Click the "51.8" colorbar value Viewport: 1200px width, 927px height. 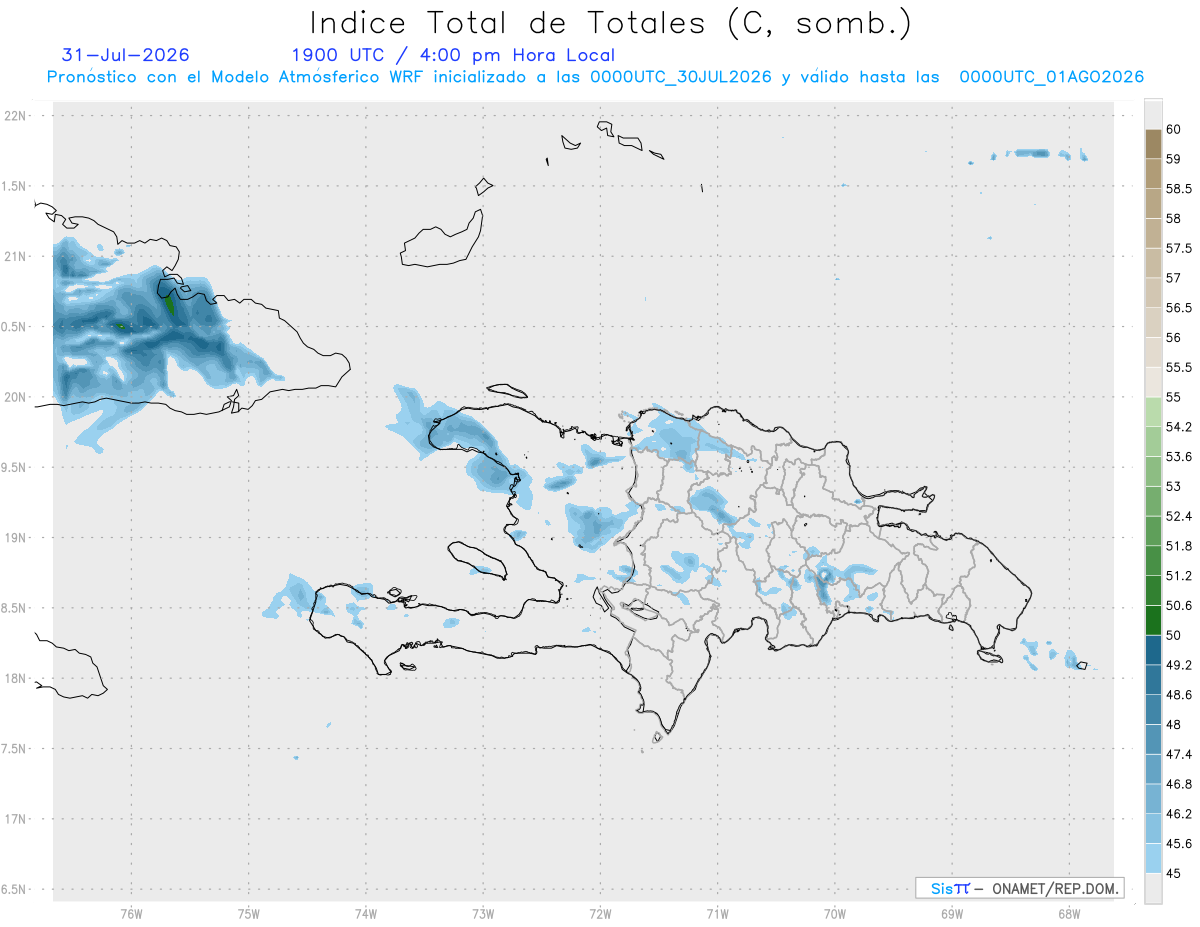coord(1178,546)
